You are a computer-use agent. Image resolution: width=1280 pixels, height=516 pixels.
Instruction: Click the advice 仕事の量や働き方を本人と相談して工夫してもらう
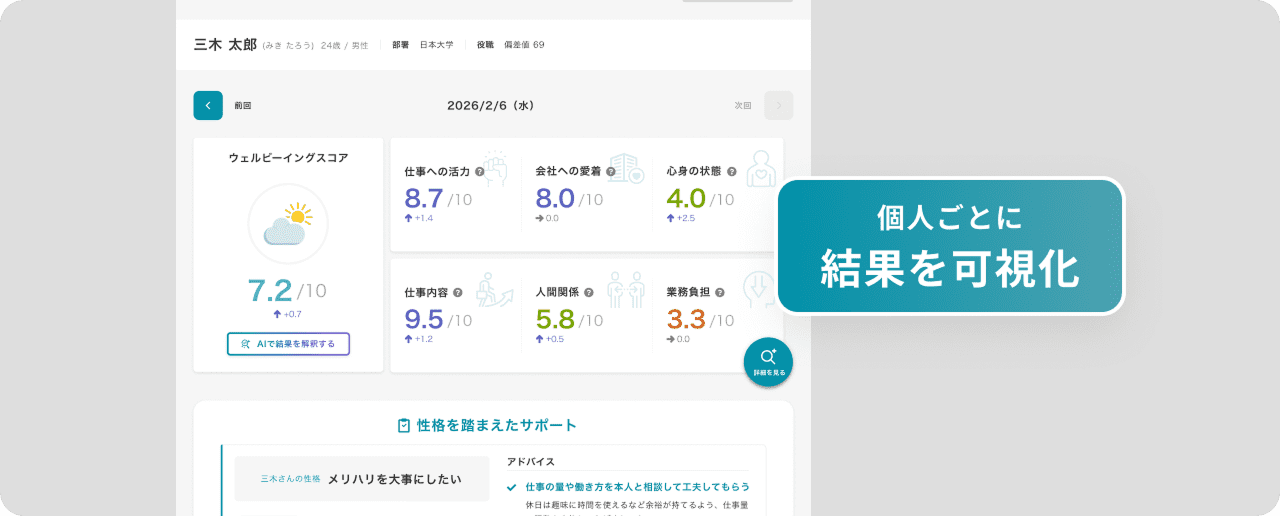point(637,487)
